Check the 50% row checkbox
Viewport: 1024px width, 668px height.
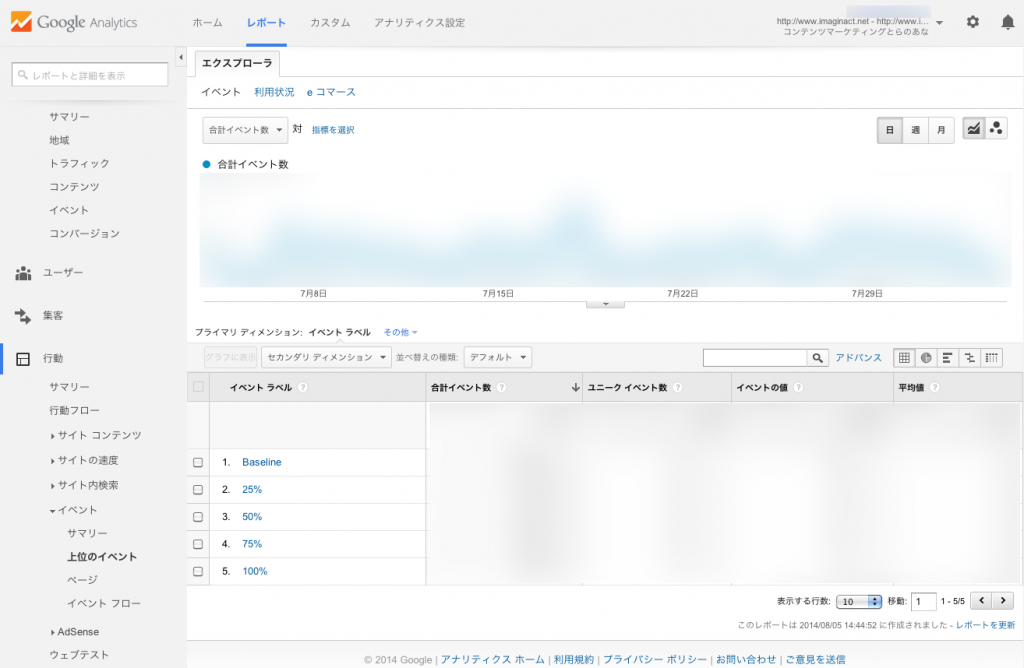click(x=198, y=517)
